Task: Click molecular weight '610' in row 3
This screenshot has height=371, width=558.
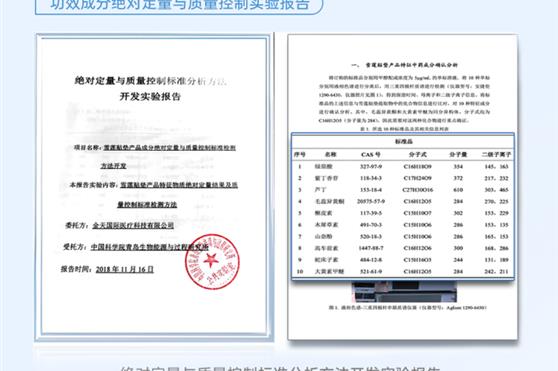Action: click(x=458, y=190)
